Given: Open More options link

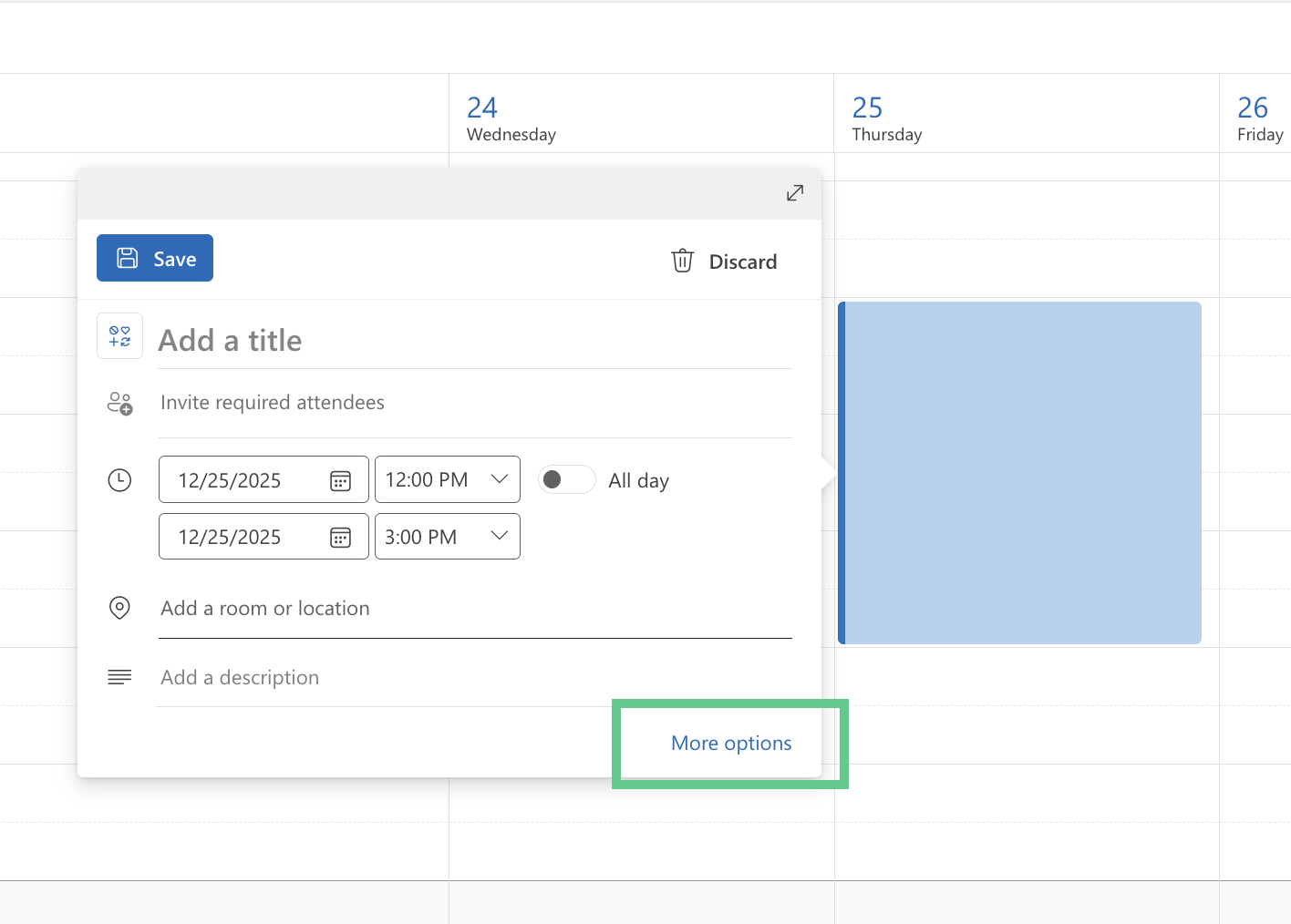Looking at the screenshot, I should pos(731,744).
